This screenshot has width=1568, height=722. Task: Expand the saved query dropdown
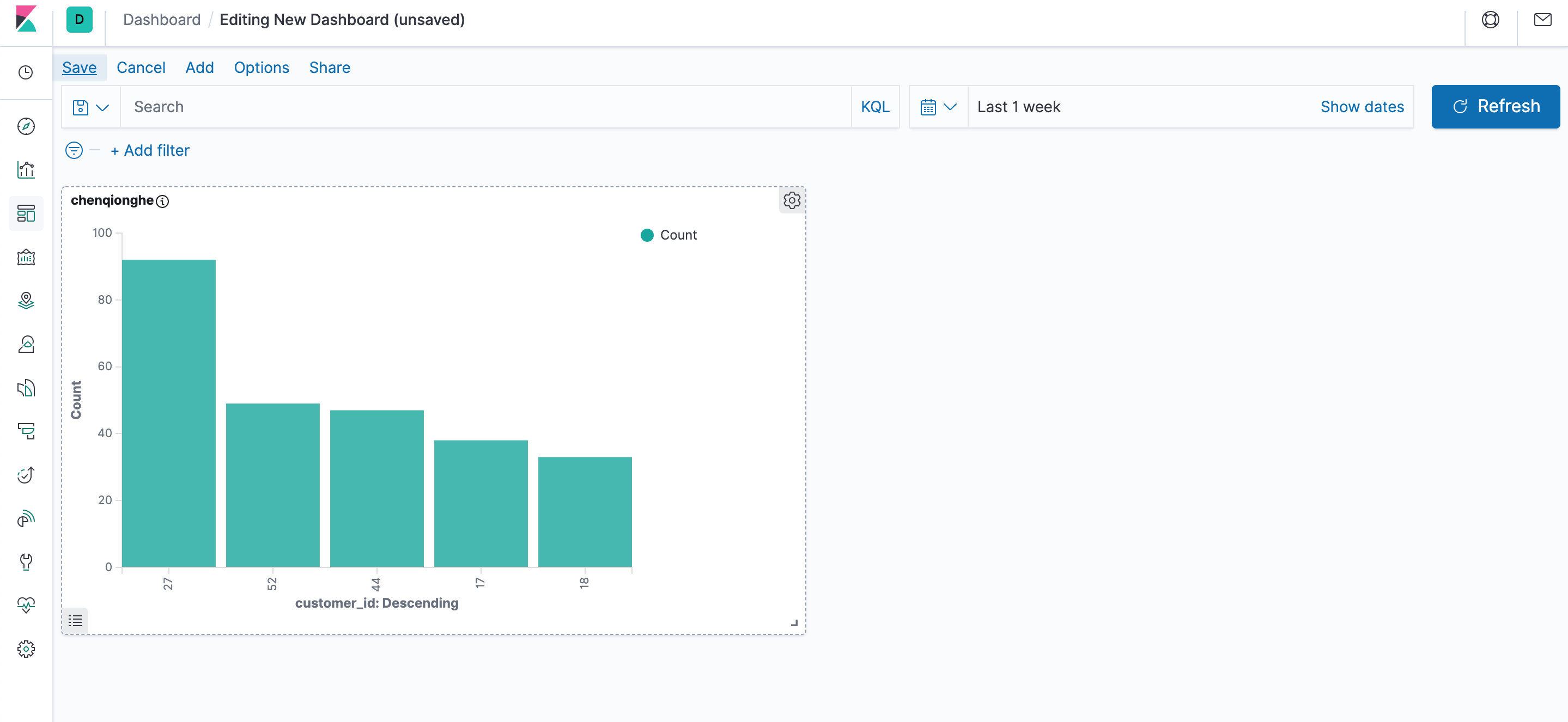[x=90, y=108]
